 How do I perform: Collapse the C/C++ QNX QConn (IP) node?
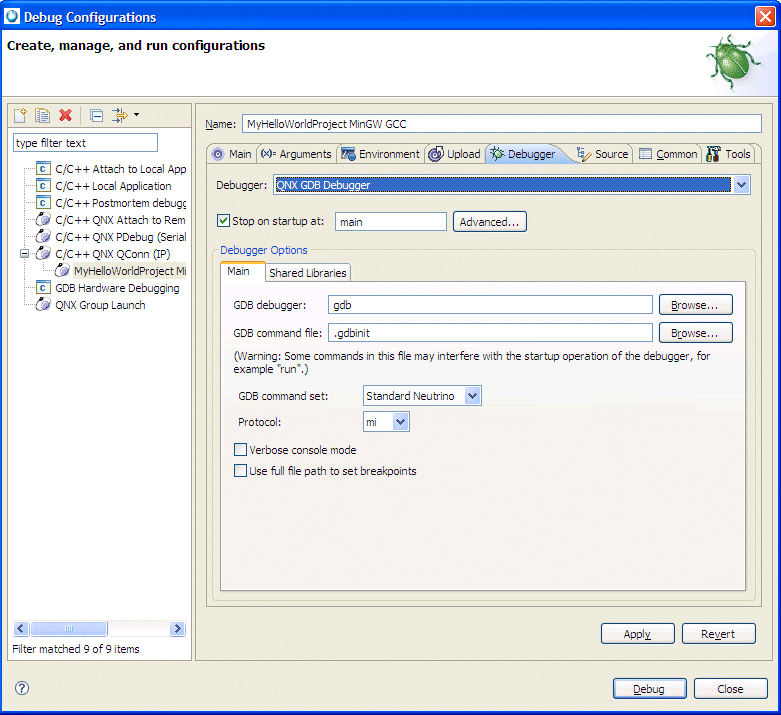click(x=25, y=254)
